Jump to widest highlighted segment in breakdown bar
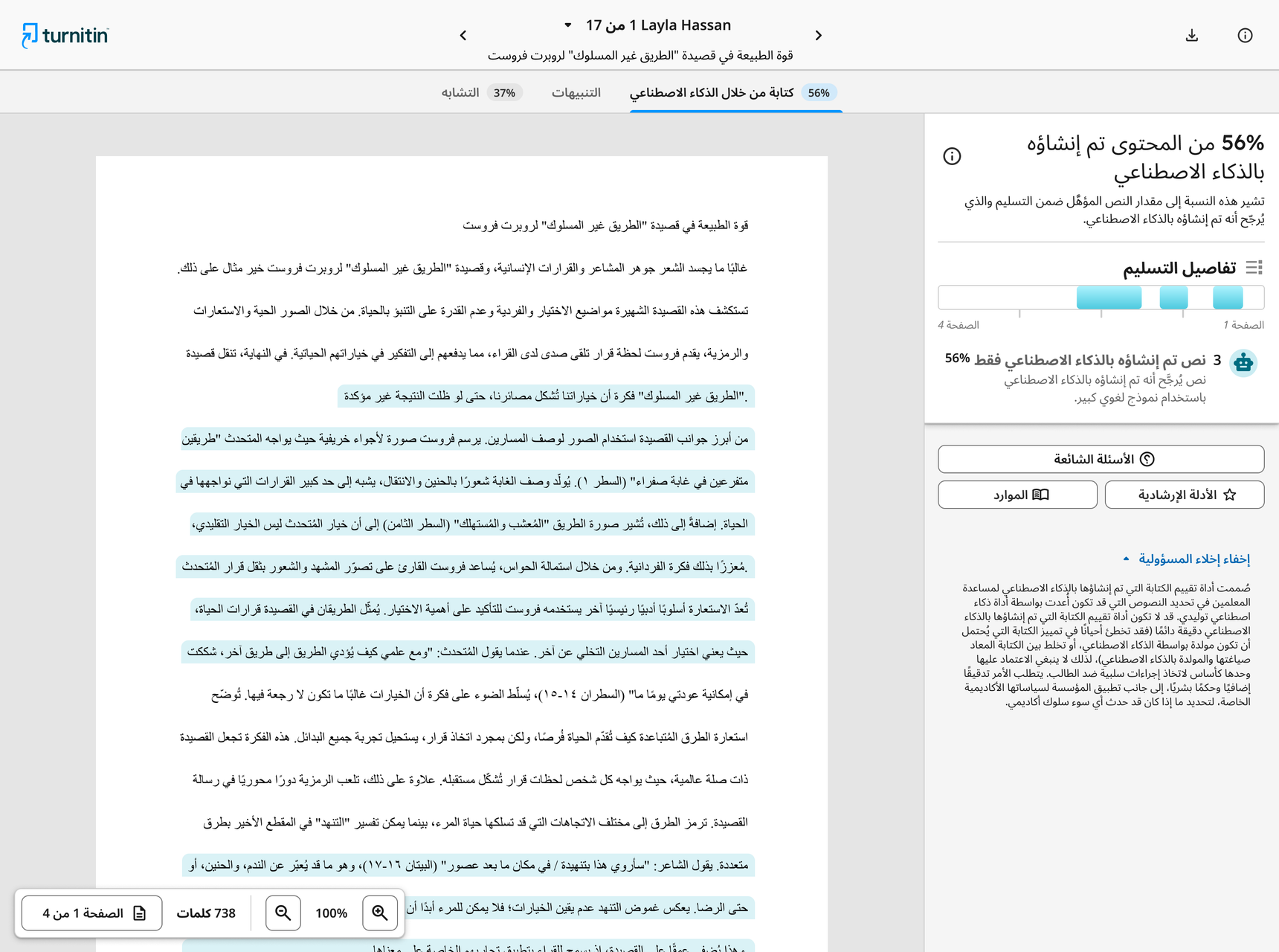The image size is (1279, 952). (1109, 297)
